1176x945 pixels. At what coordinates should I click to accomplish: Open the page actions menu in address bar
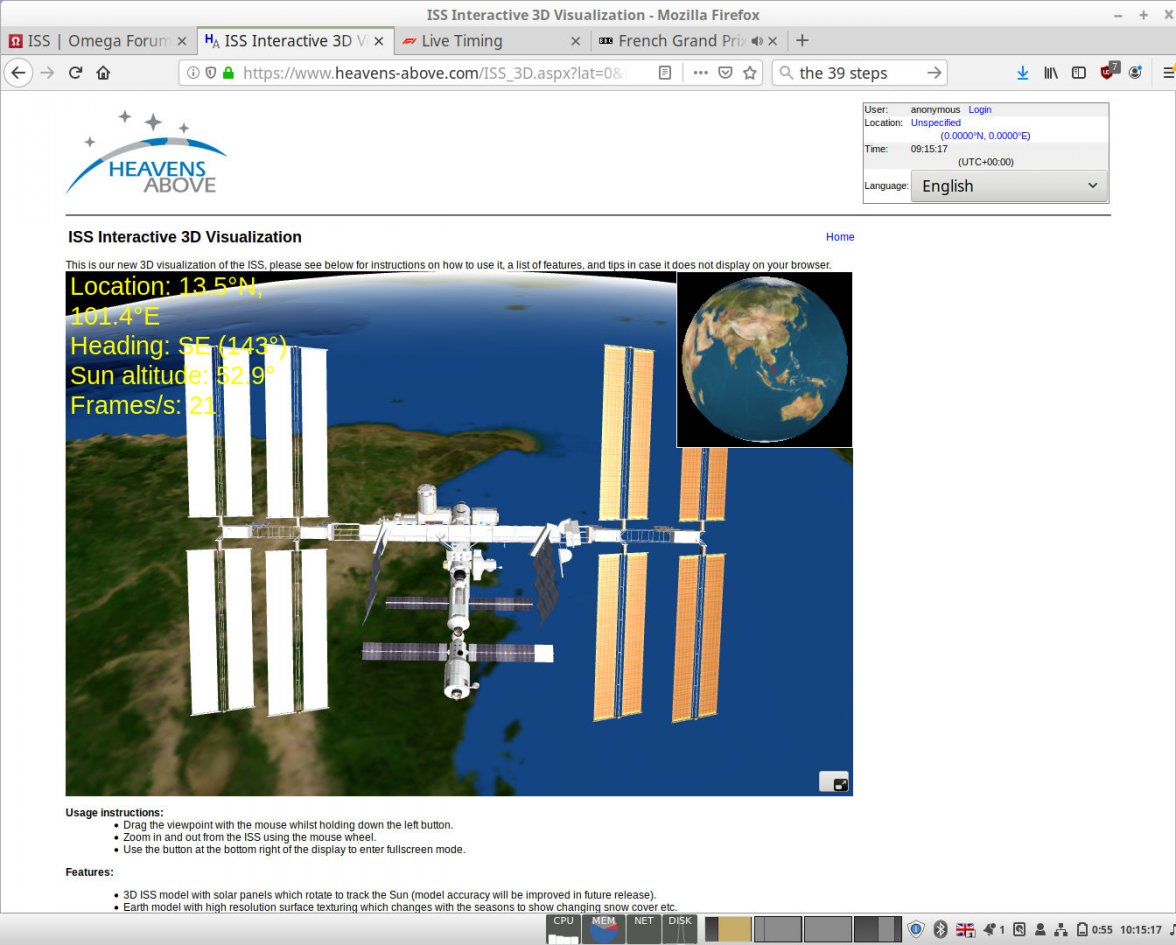(x=700, y=72)
